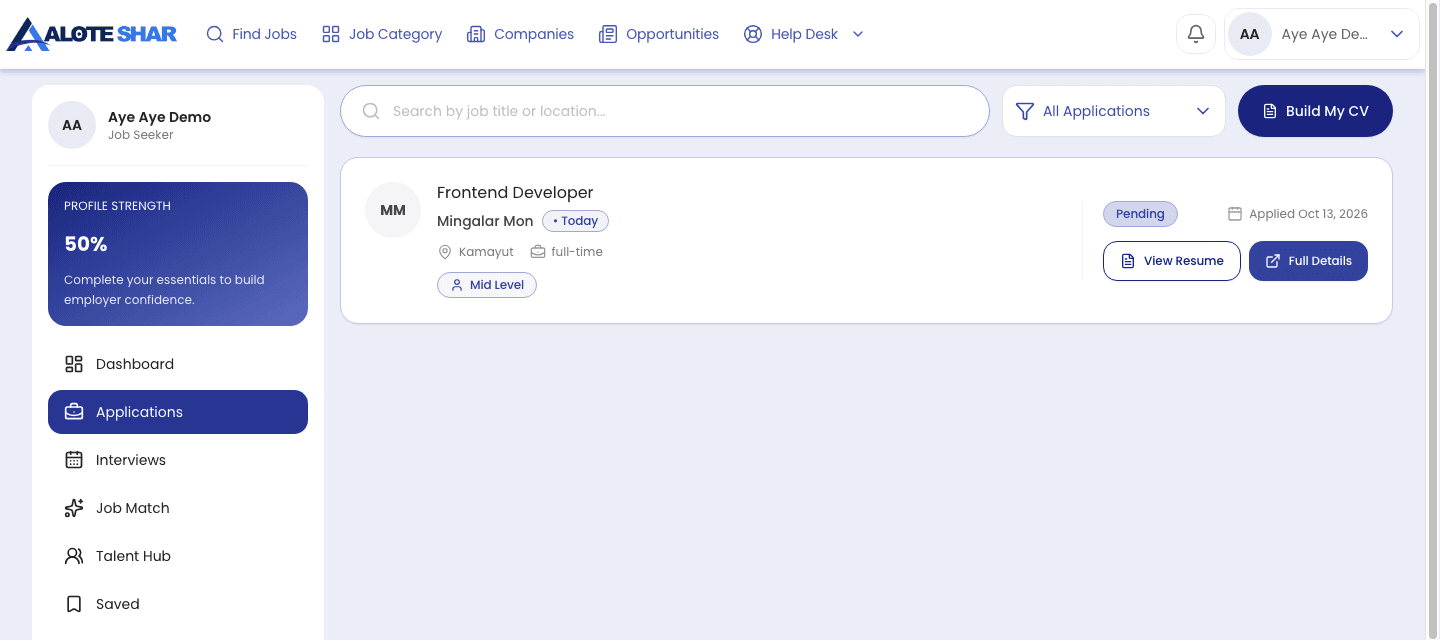Click the Dashboard grid icon in sidebar

(74, 364)
